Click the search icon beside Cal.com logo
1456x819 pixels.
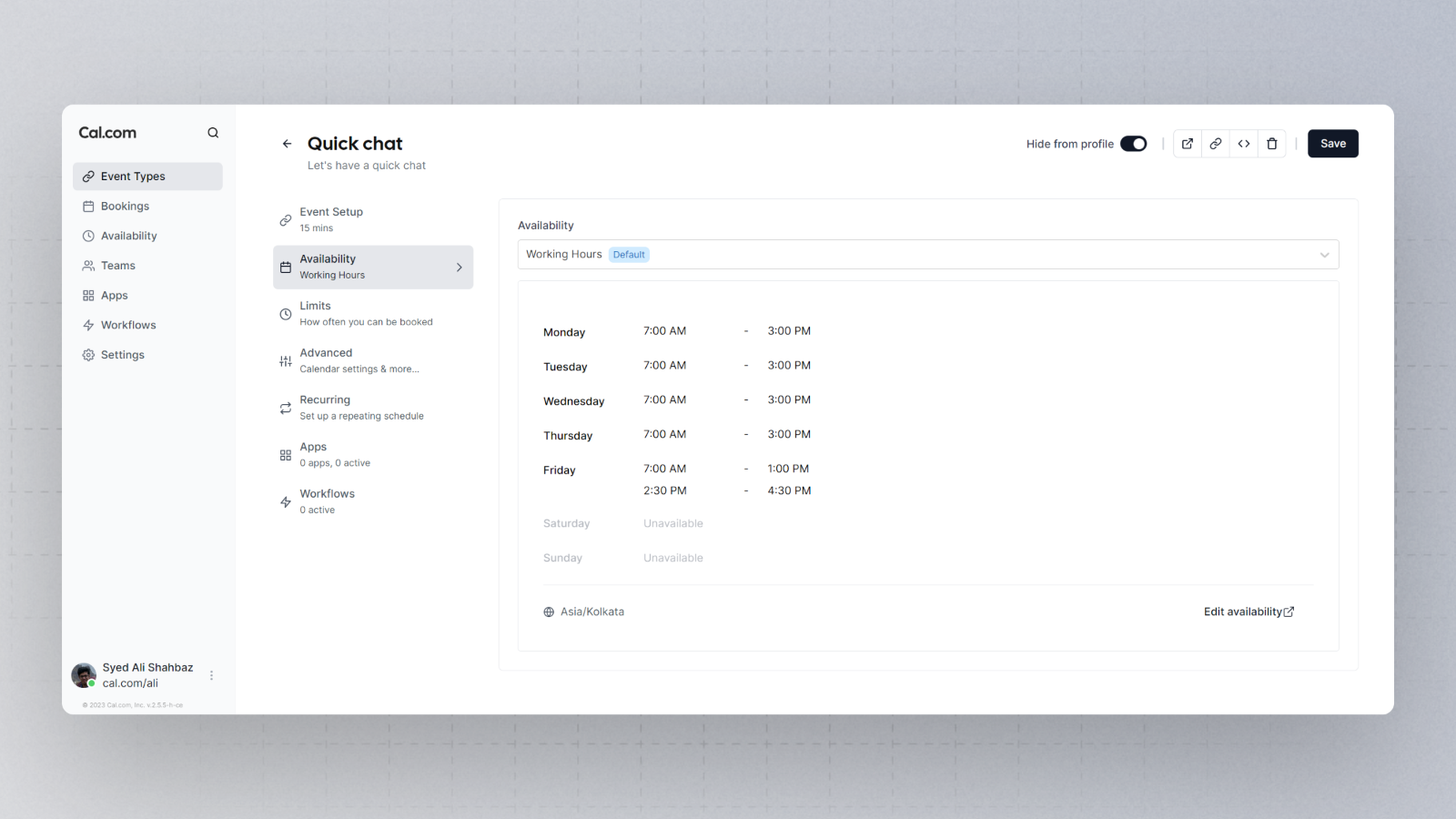click(213, 133)
